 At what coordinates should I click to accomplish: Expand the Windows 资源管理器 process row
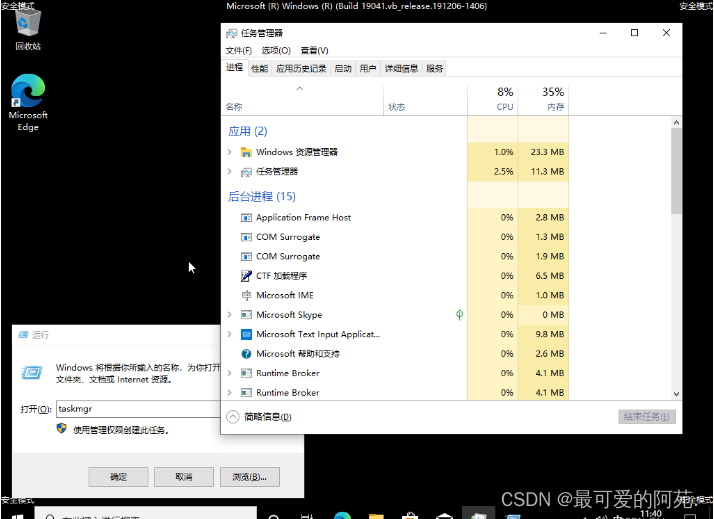230,152
